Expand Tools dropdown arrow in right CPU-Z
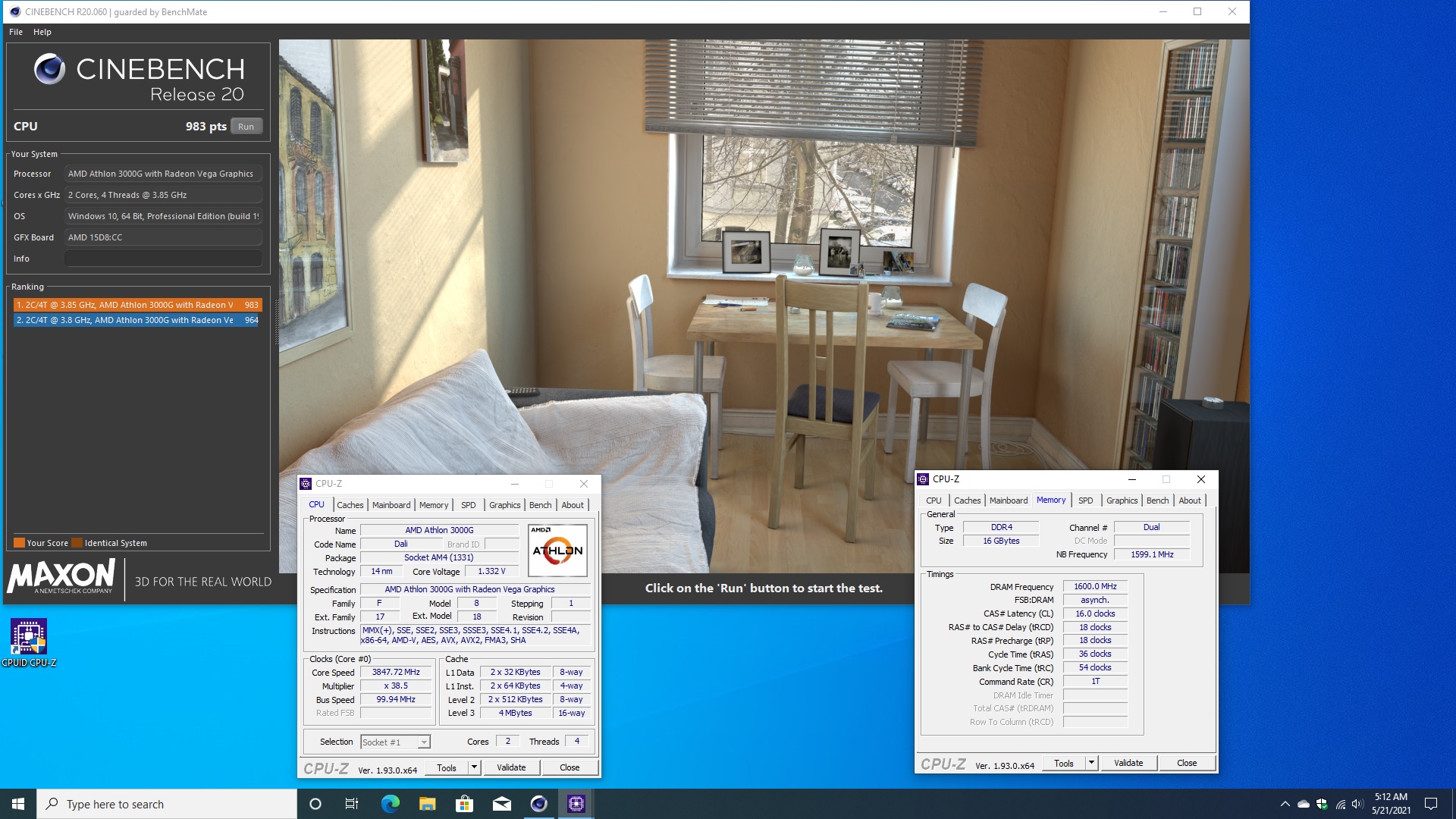Viewport: 1456px width, 819px height. (x=1091, y=763)
